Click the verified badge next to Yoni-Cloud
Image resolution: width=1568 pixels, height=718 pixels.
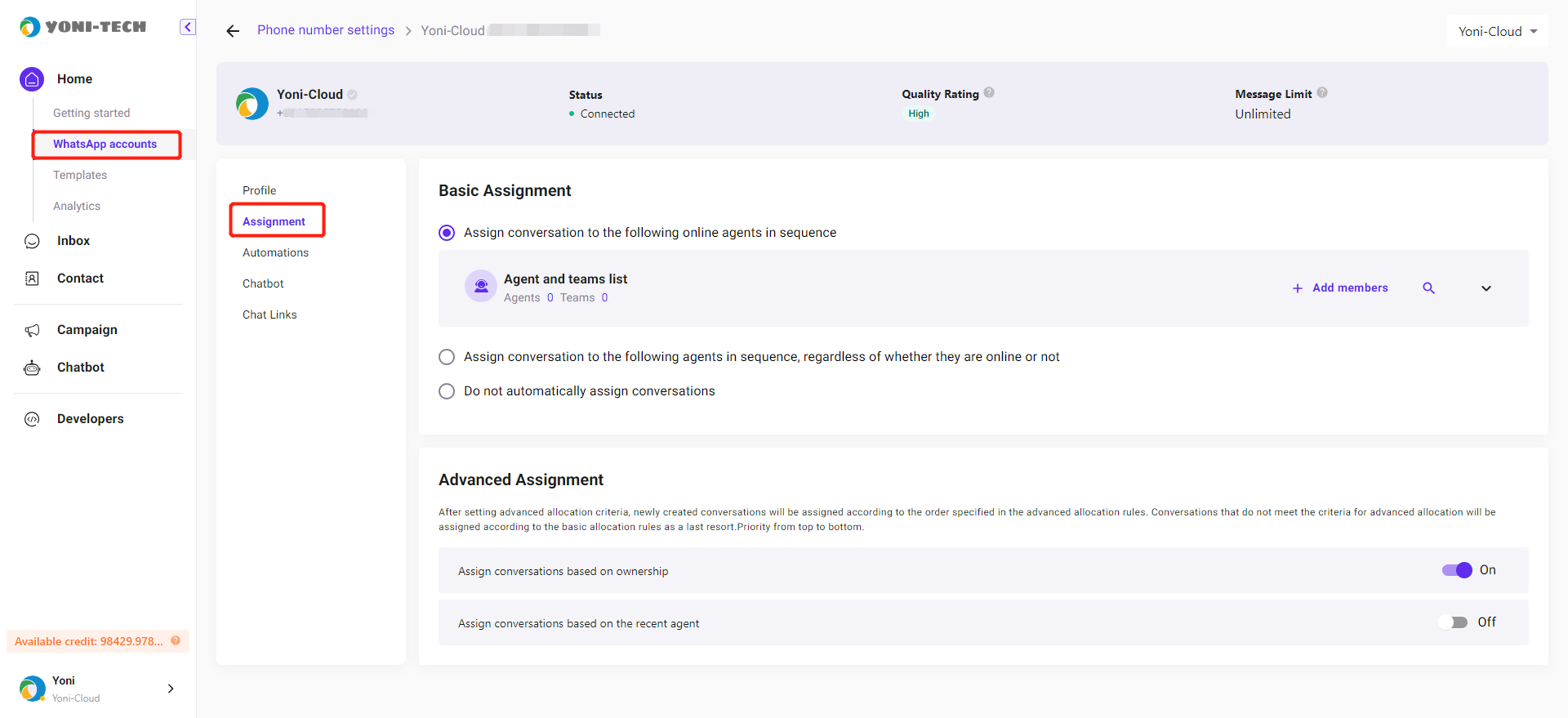coord(352,95)
